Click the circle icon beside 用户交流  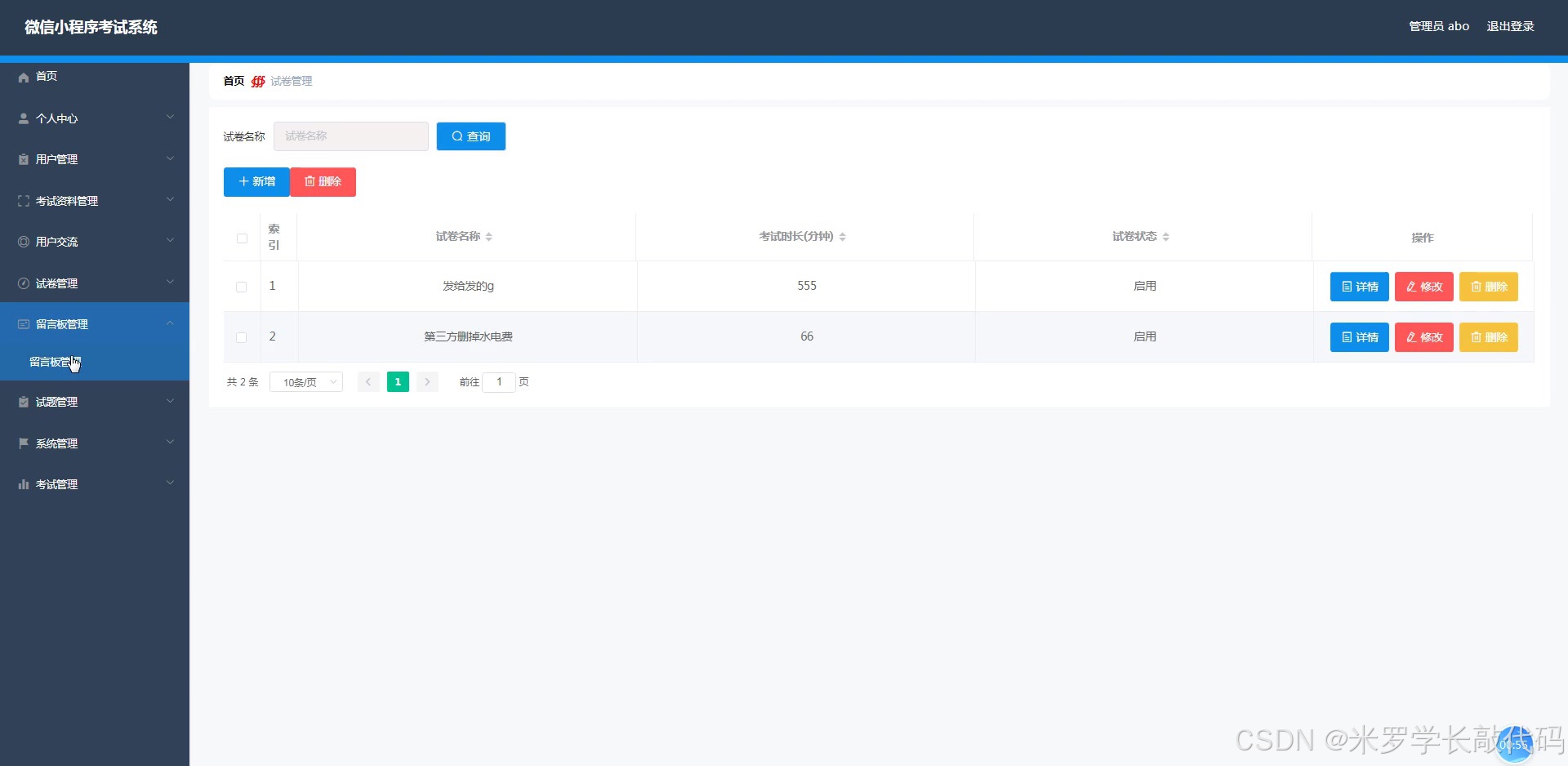pyautogui.click(x=24, y=242)
